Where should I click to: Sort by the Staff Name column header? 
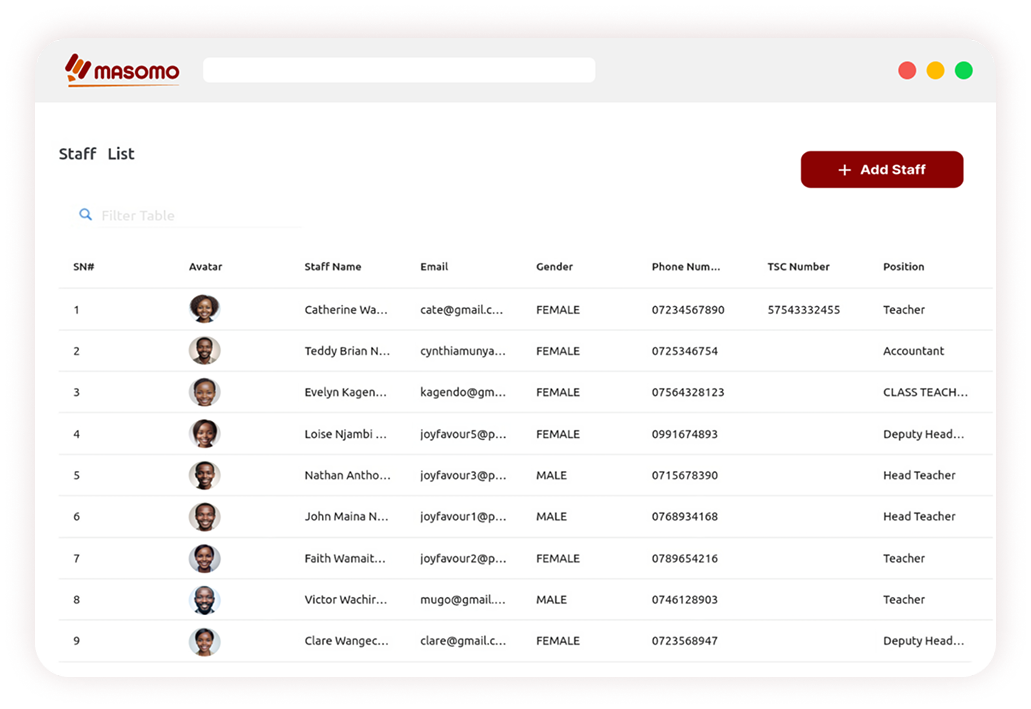point(333,267)
